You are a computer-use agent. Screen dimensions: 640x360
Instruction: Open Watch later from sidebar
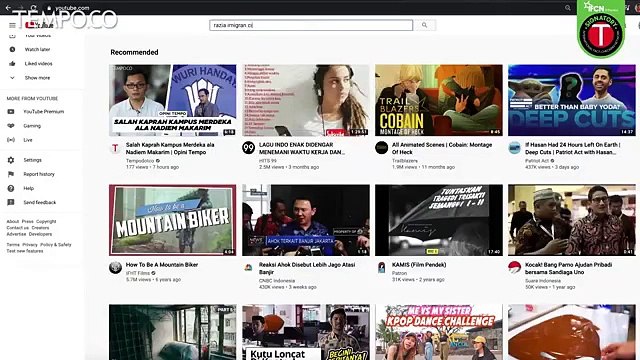pyautogui.click(x=37, y=49)
